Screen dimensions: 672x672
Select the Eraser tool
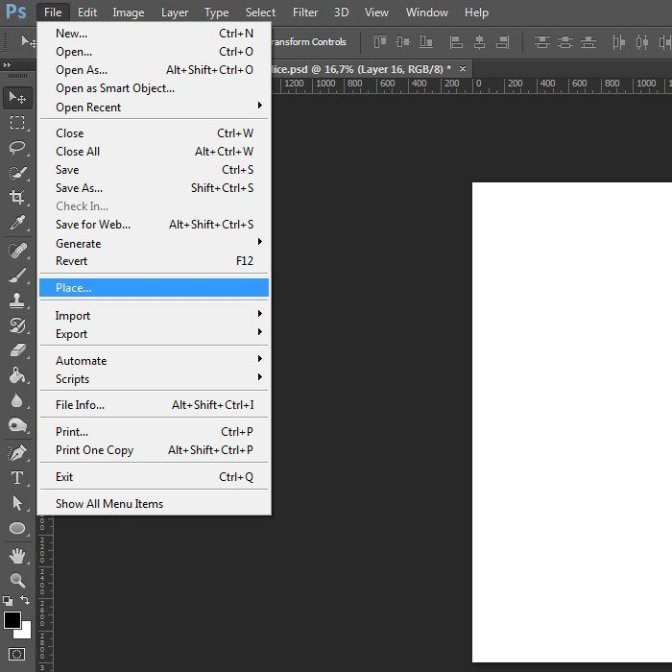(x=17, y=351)
